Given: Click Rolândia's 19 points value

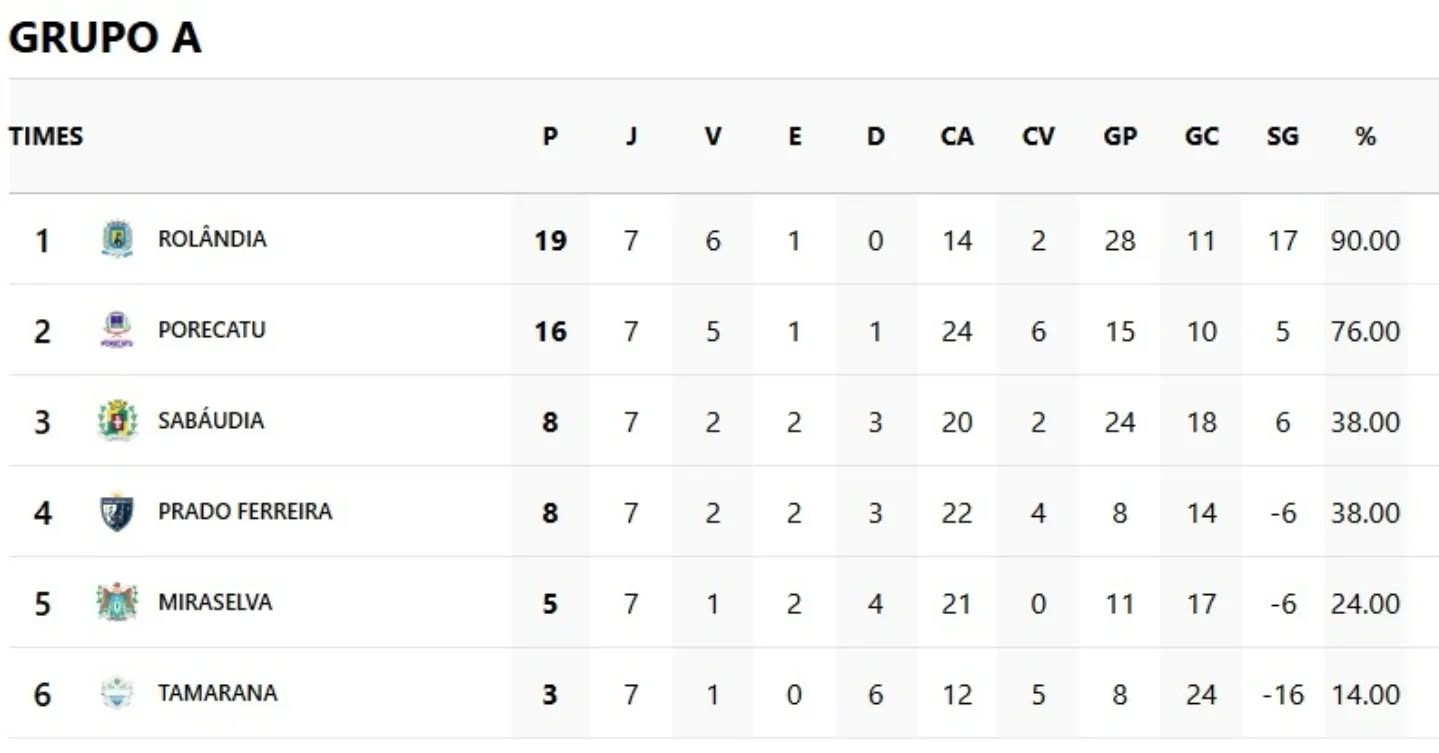Looking at the screenshot, I should pyautogui.click(x=550, y=241).
